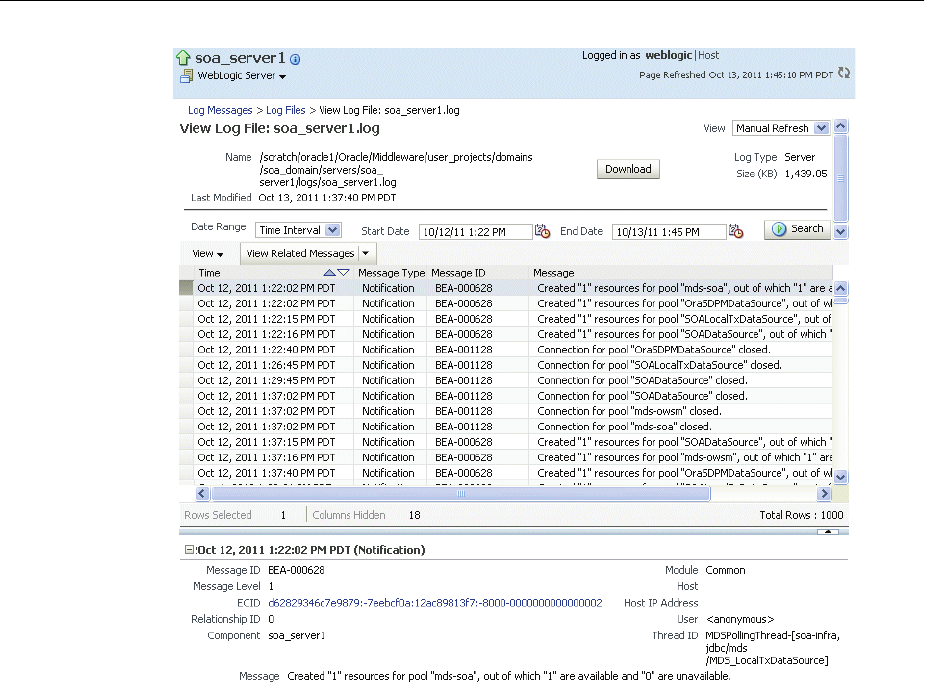This screenshot has height=683, width=925.
Task: Click the Total Rows : 1000 status text
Action: tap(801, 515)
